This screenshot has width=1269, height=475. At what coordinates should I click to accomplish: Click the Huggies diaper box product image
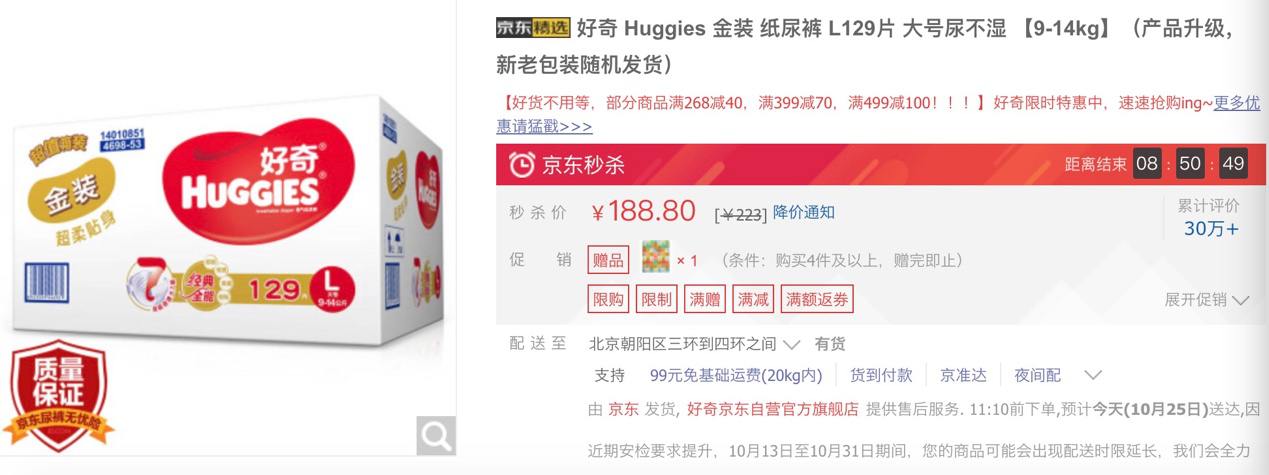[x=228, y=220]
